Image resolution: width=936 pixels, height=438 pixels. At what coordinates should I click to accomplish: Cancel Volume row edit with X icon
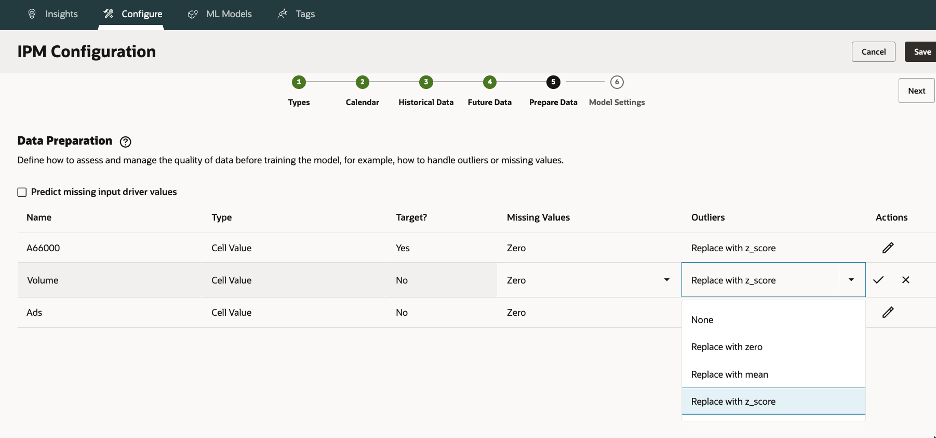click(905, 280)
